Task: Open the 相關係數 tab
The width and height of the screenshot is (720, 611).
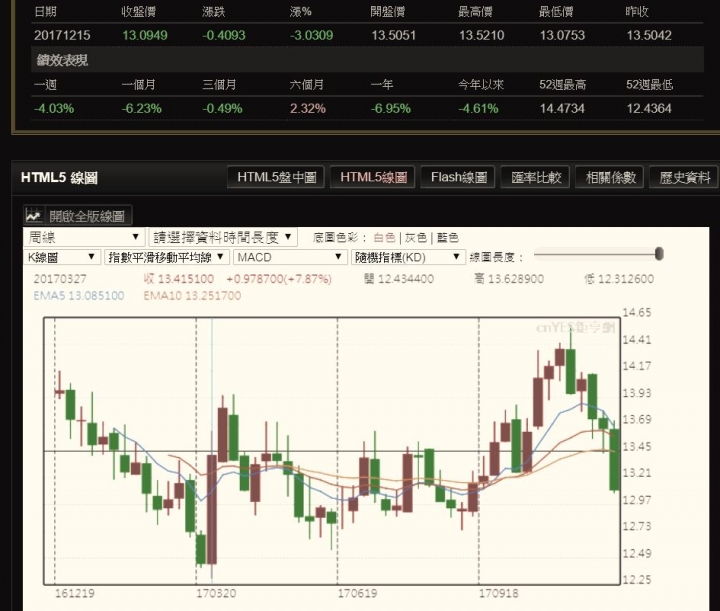Action: point(609,177)
